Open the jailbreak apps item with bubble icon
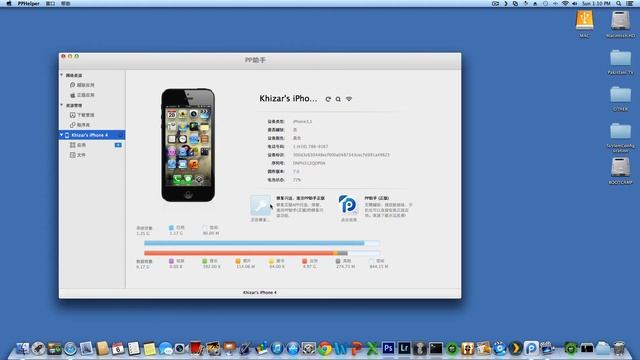This screenshot has height=360, width=640. pos(82,85)
